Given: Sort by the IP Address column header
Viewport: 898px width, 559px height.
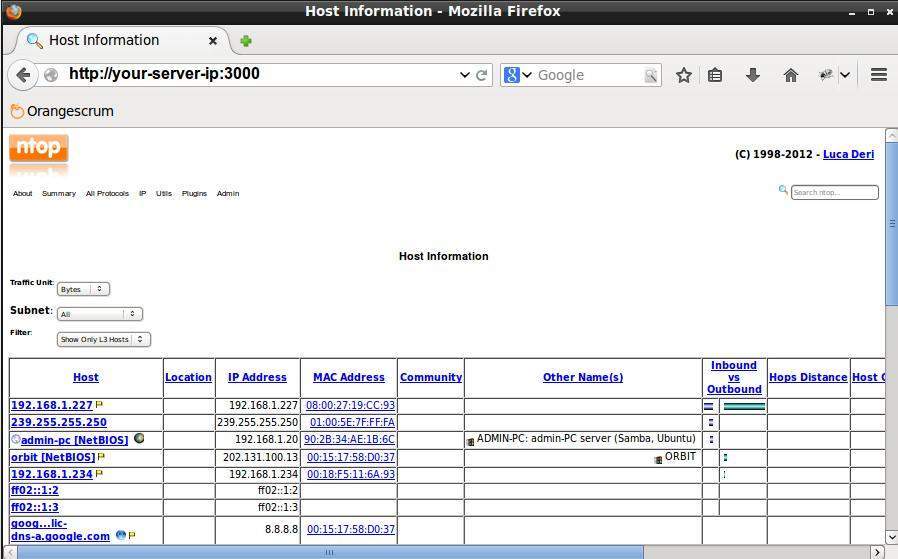Looking at the screenshot, I should point(257,377).
